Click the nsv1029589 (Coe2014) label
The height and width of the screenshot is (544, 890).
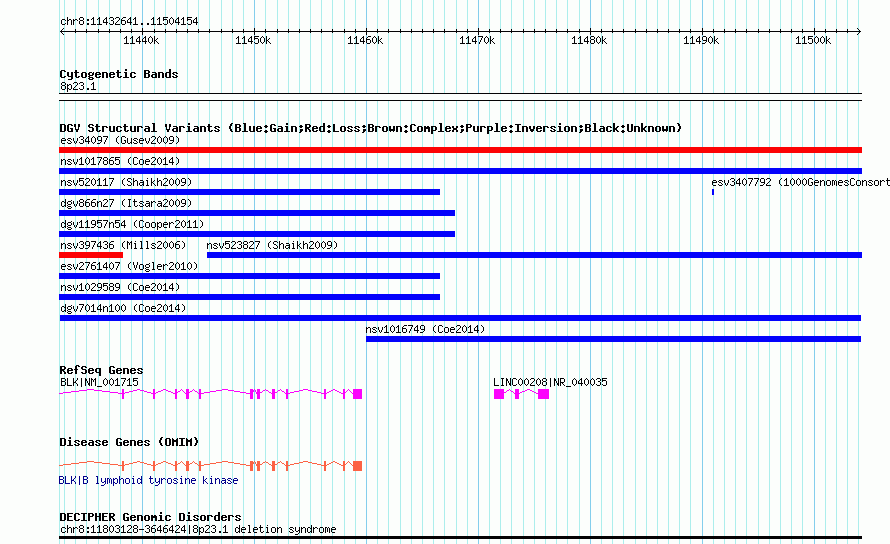(120, 287)
